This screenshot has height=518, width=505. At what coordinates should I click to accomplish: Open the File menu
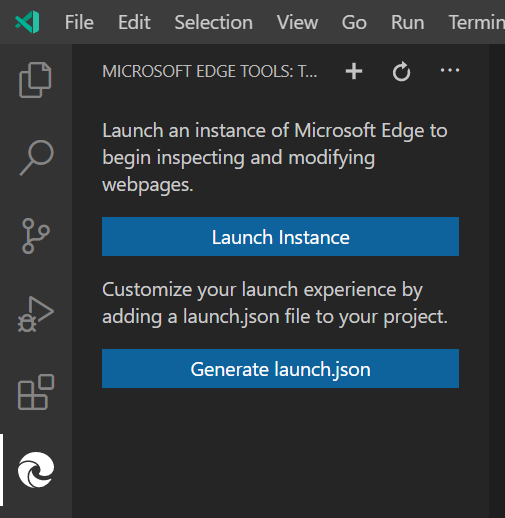[x=79, y=22]
